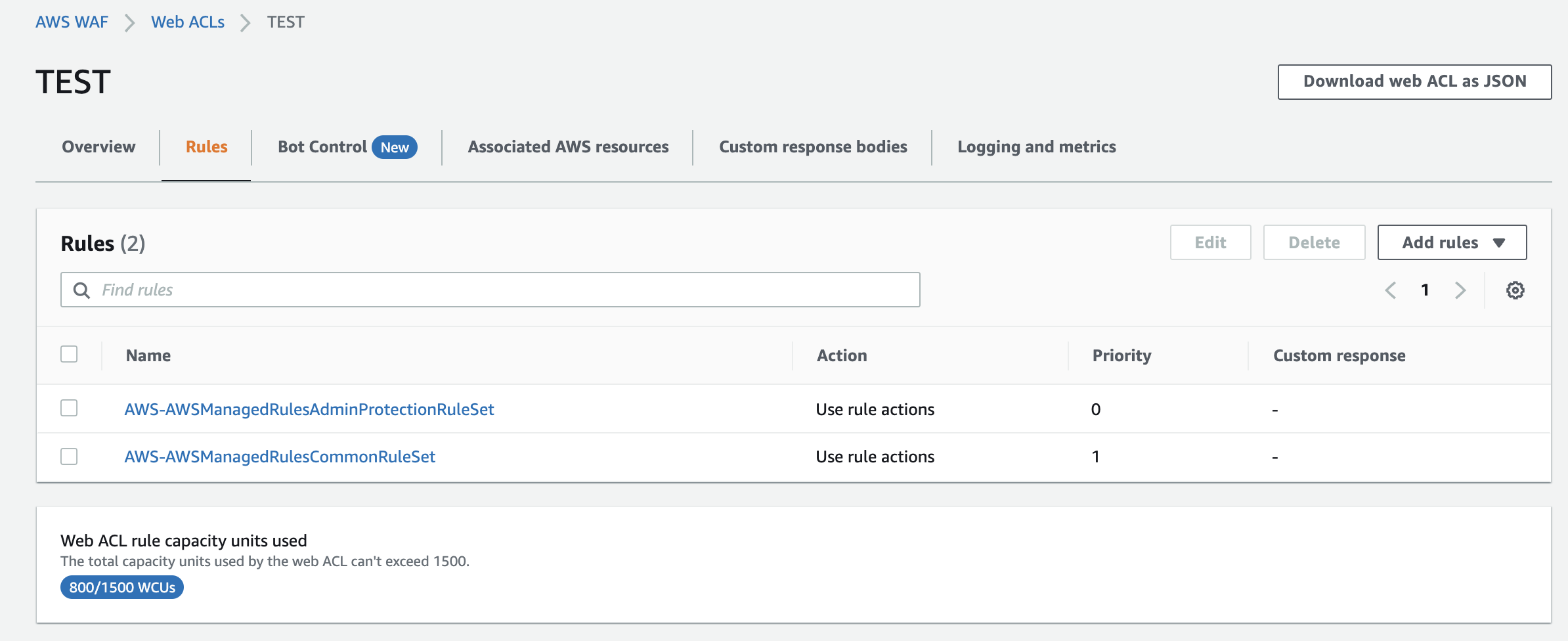The image size is (1568, 641).
Task: Click the Action column header
Action: pos(842,355)
